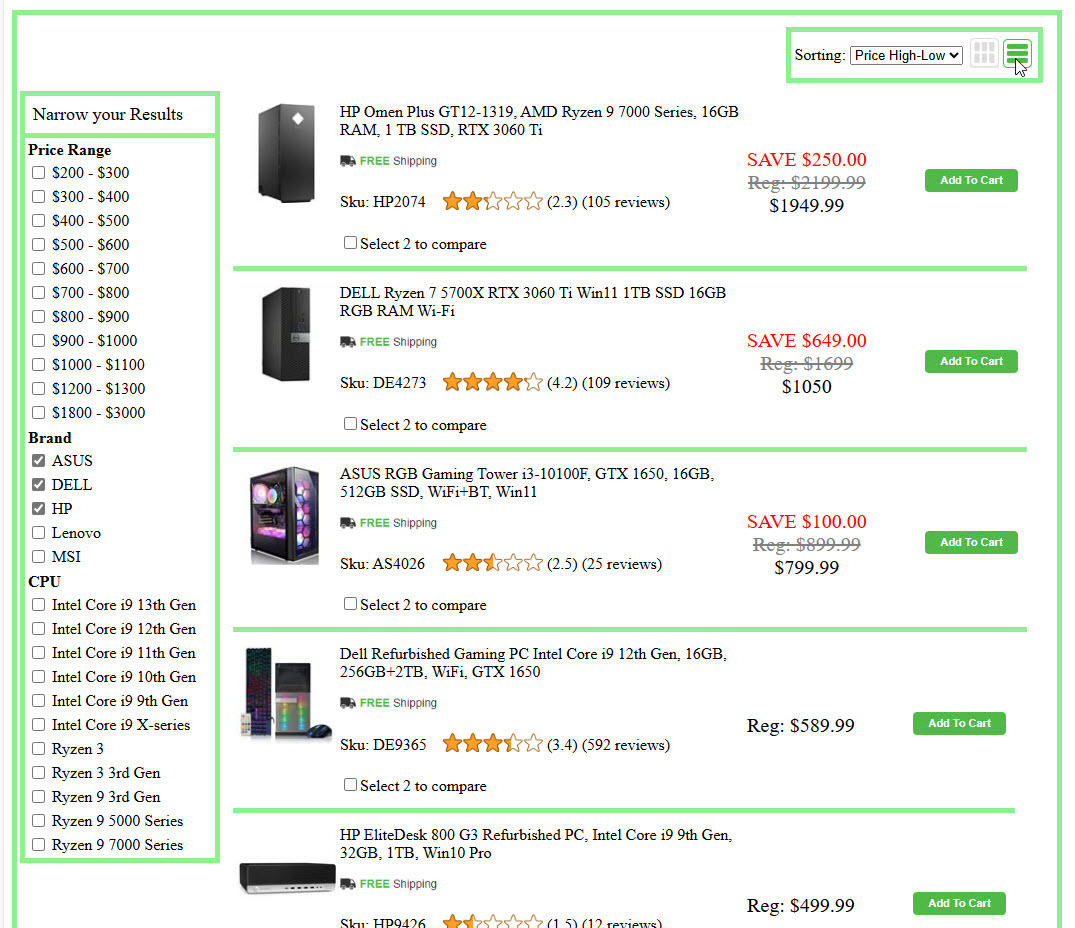Add the Dell Refurbished Gaming PC to cart
Image resolution: width=1075 pixels, height=928 pixels.
[959, 724]
